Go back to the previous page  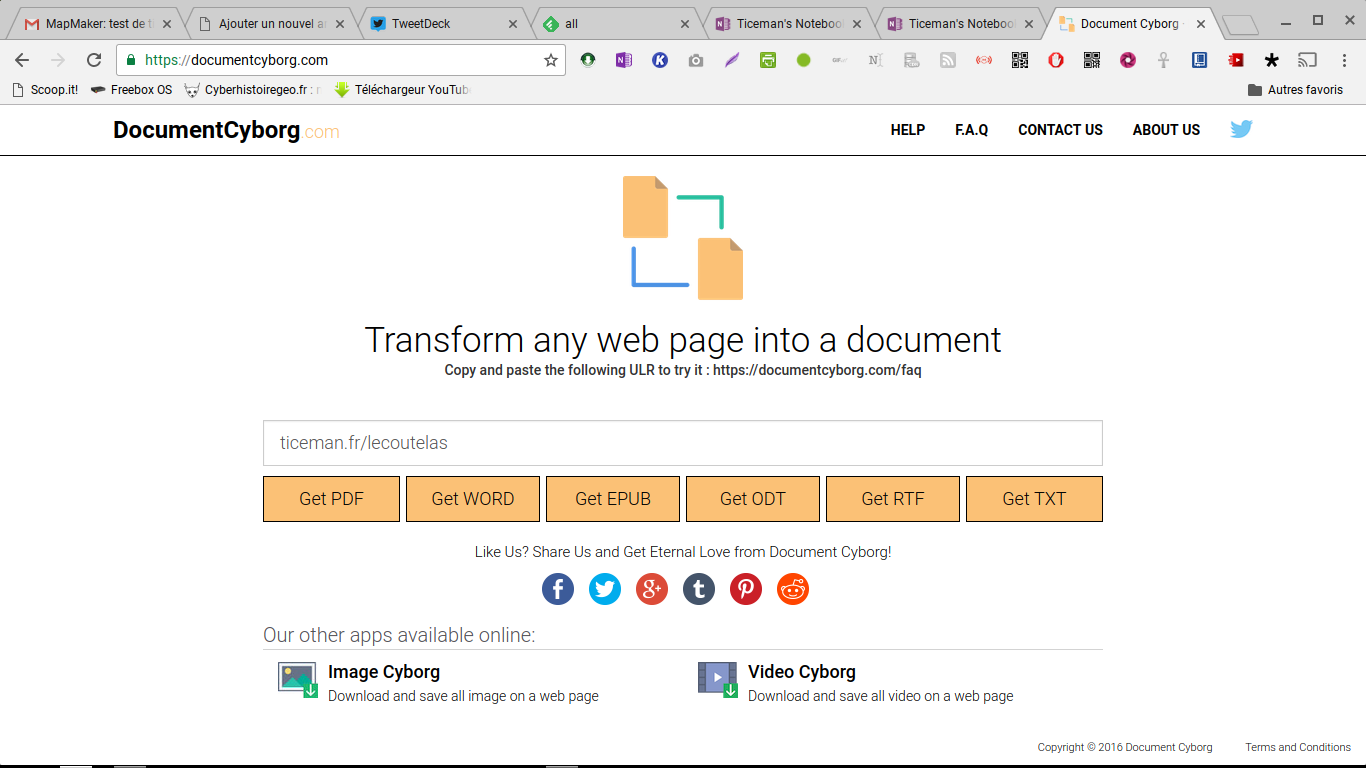[x=22, y=60]
